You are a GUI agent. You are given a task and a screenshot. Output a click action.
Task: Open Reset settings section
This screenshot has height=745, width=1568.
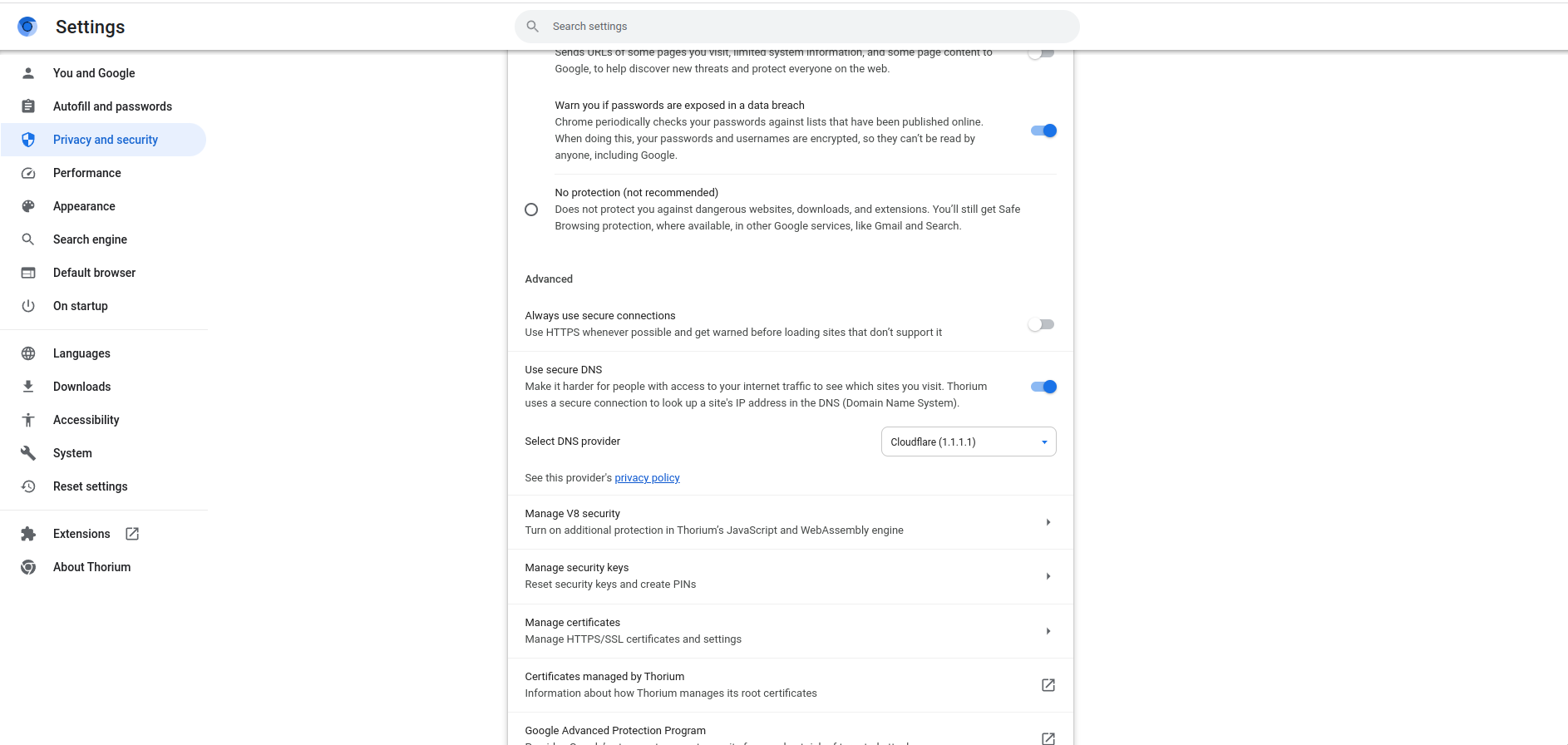pos(103,486)
